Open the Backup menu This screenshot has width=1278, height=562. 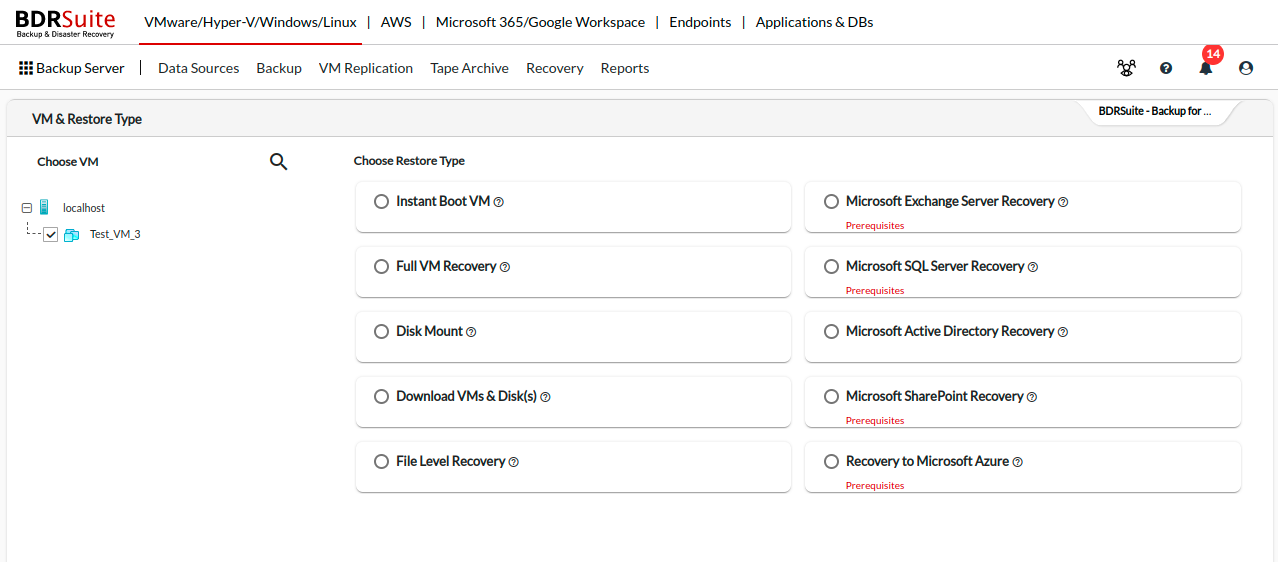click(x=279, y=68)
